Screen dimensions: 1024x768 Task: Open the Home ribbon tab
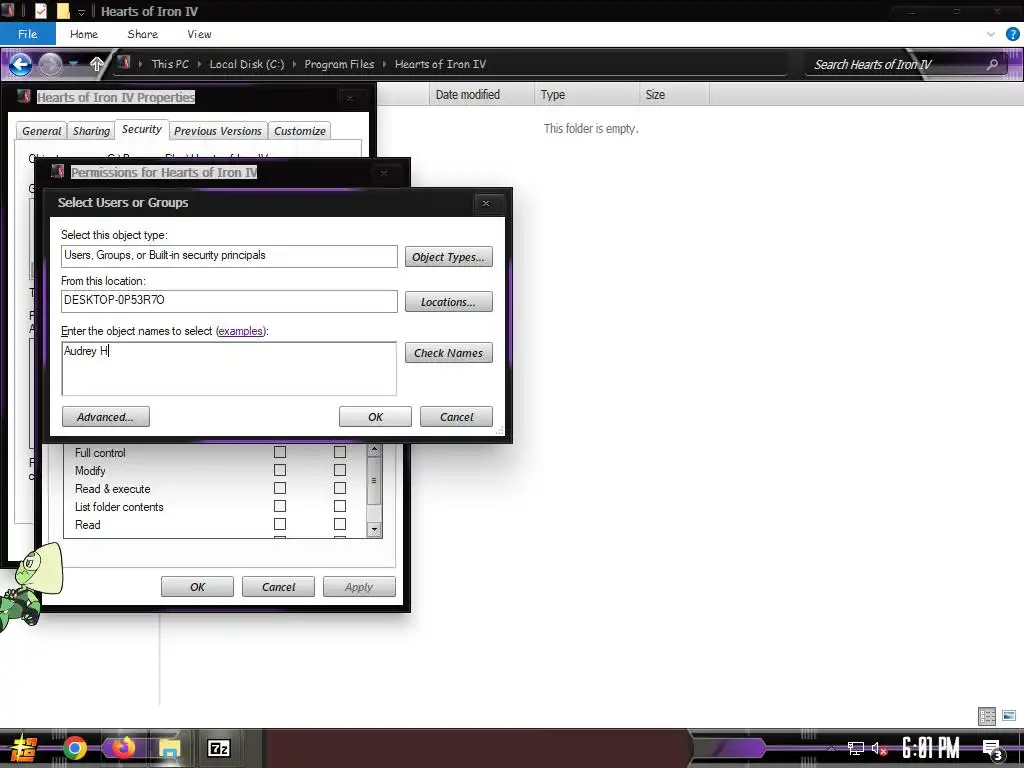[x=84, y=34]
